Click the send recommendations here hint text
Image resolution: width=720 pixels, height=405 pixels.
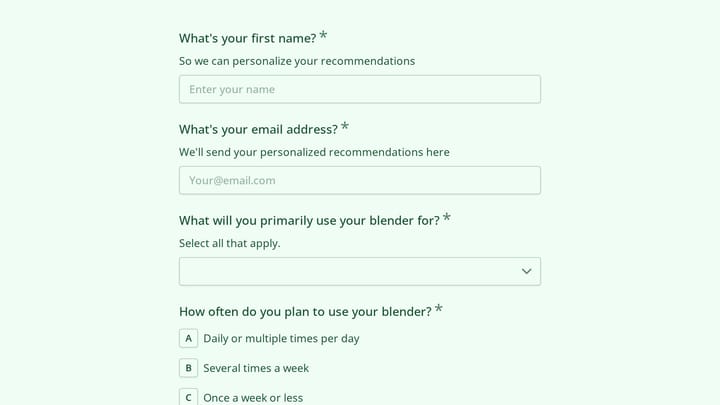coord(314,152)
